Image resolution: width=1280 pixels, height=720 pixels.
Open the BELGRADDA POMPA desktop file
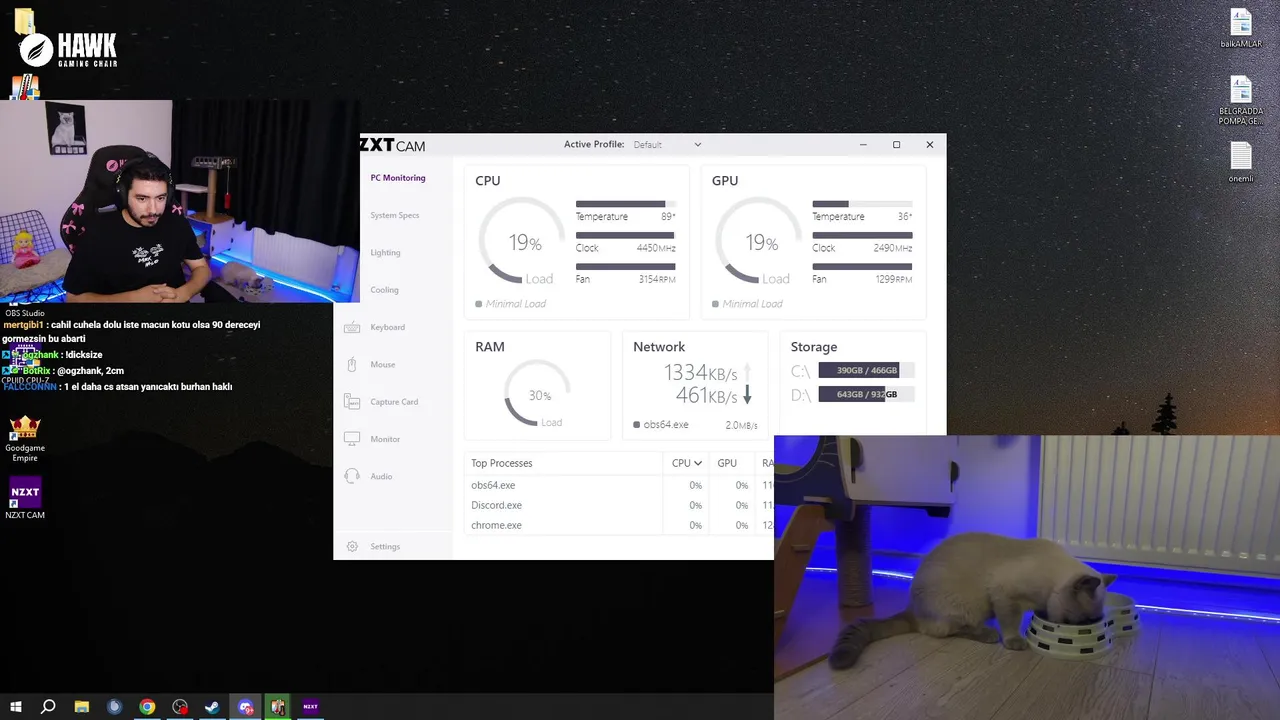(1241, 100)
